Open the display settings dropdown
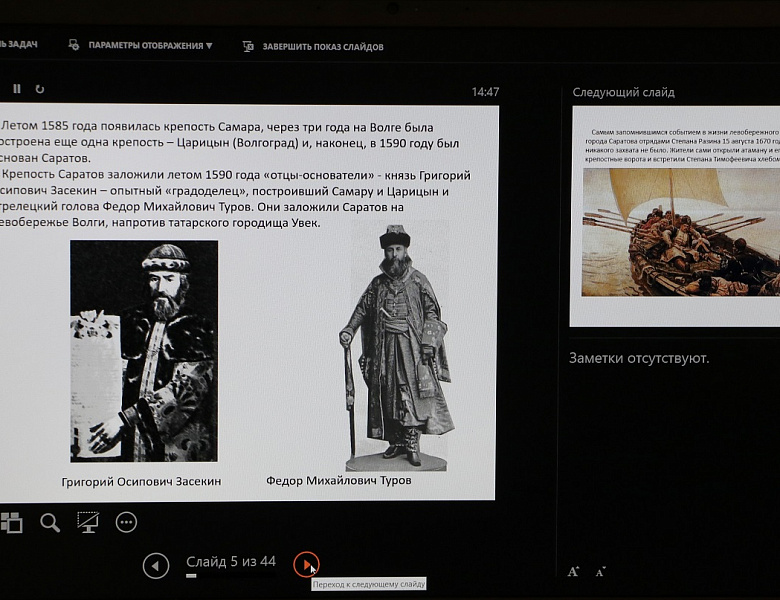780x600 pixels. (x=150, y=46)
